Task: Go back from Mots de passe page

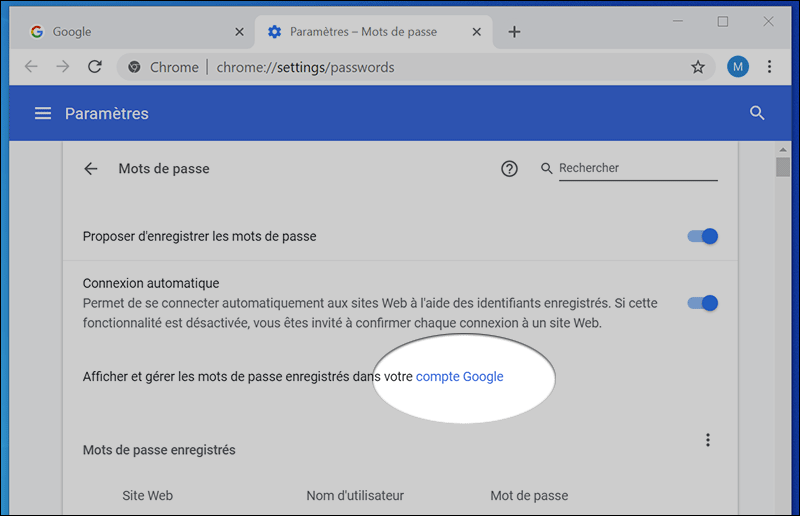Action: tap(91, 169)
